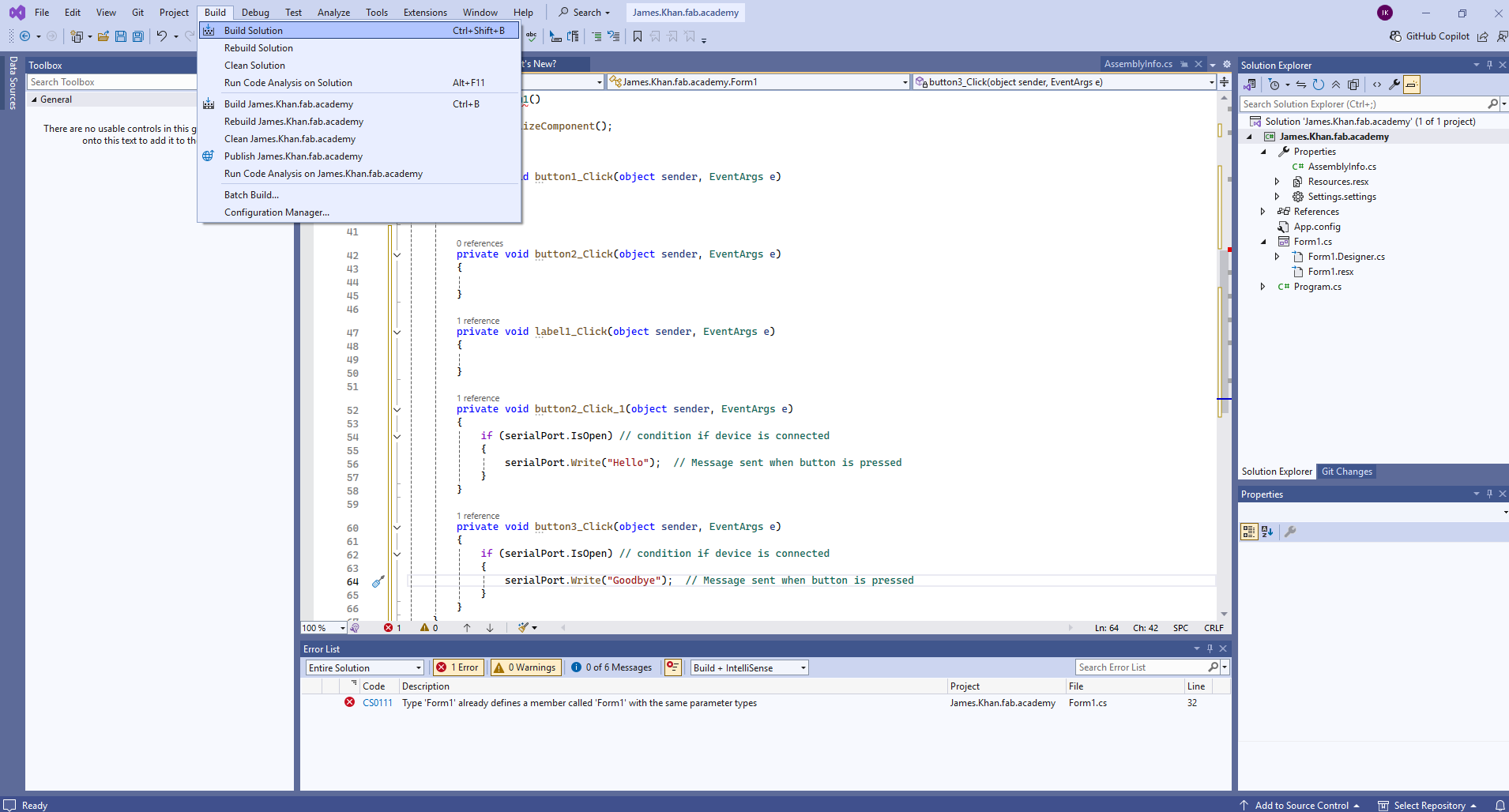
Task: Select Form1.resx in Solution Explorer
Action: [1330, 272]
